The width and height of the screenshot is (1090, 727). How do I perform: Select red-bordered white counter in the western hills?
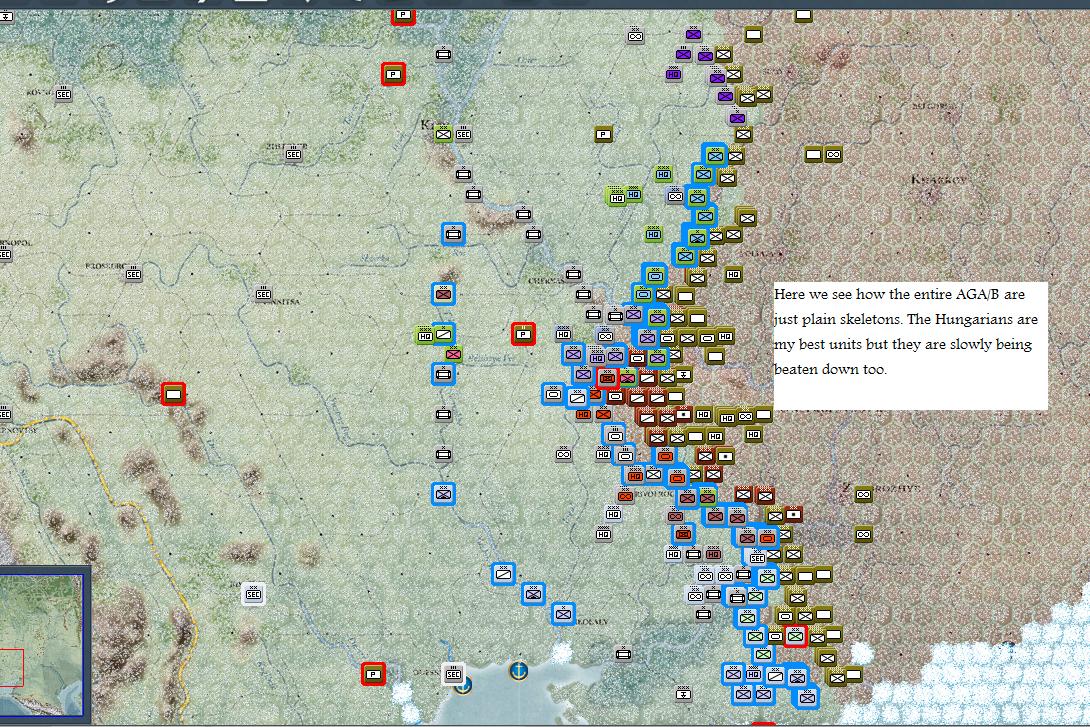tap(174, 394)
